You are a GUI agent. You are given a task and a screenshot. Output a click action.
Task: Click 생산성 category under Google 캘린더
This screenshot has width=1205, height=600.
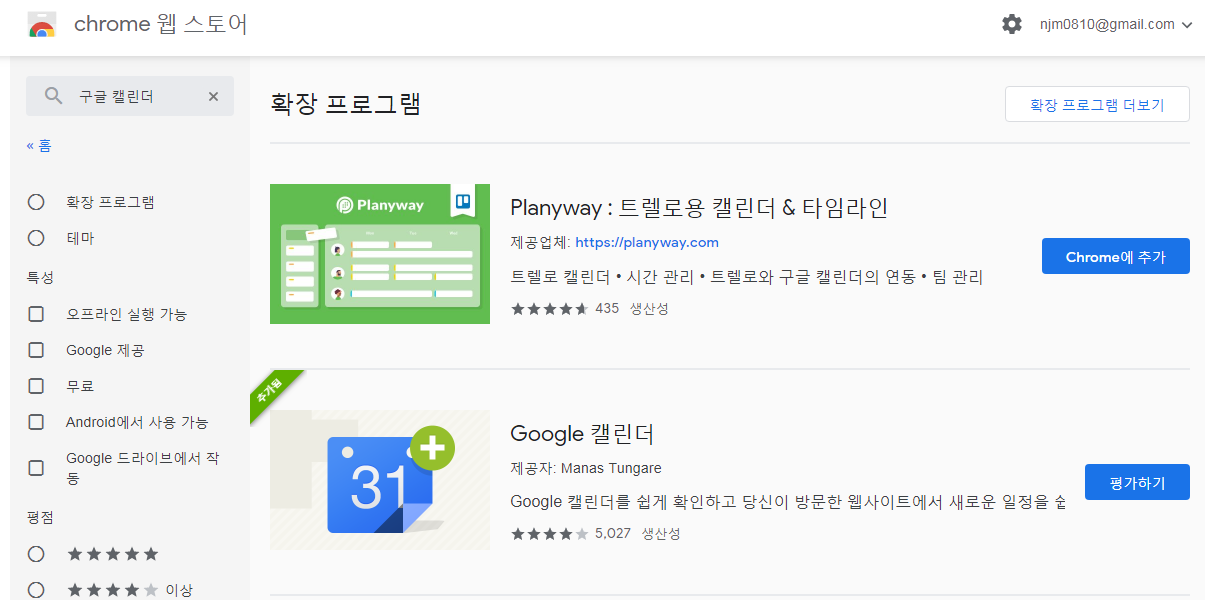point(661,533)
